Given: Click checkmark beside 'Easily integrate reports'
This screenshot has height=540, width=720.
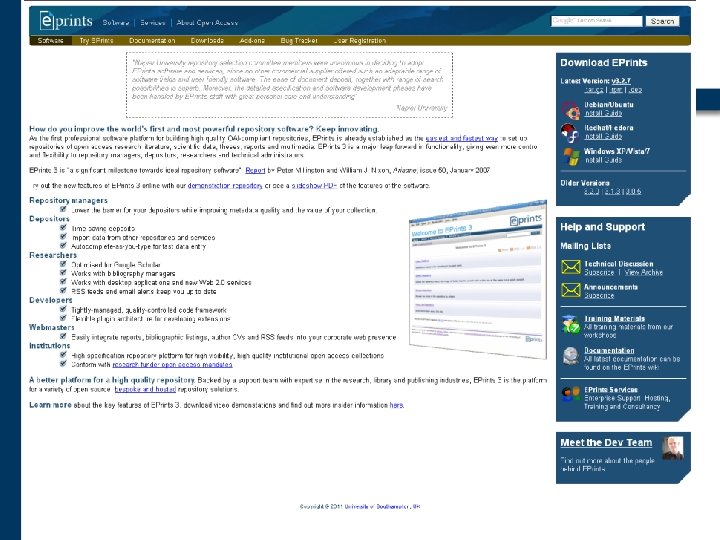Looking at the screenshot, I should [x=63, y=337].
